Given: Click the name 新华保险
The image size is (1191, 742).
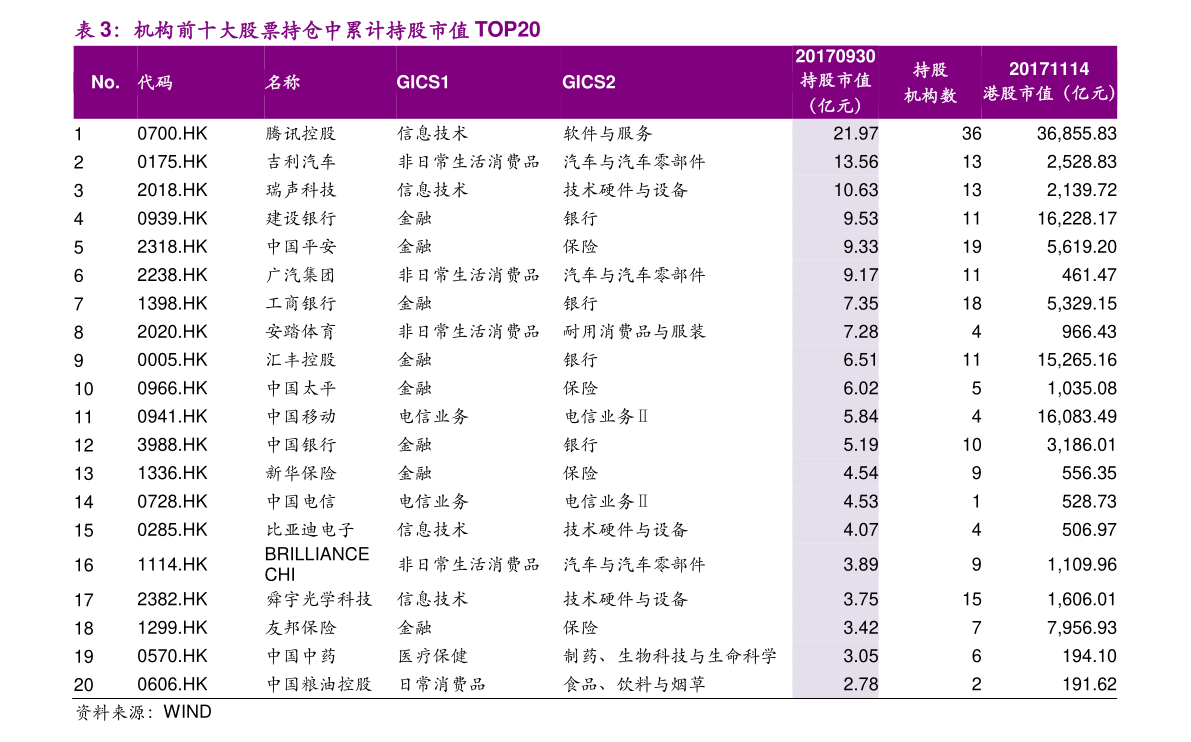Looking at the screenshot, I should click(301, 473).
